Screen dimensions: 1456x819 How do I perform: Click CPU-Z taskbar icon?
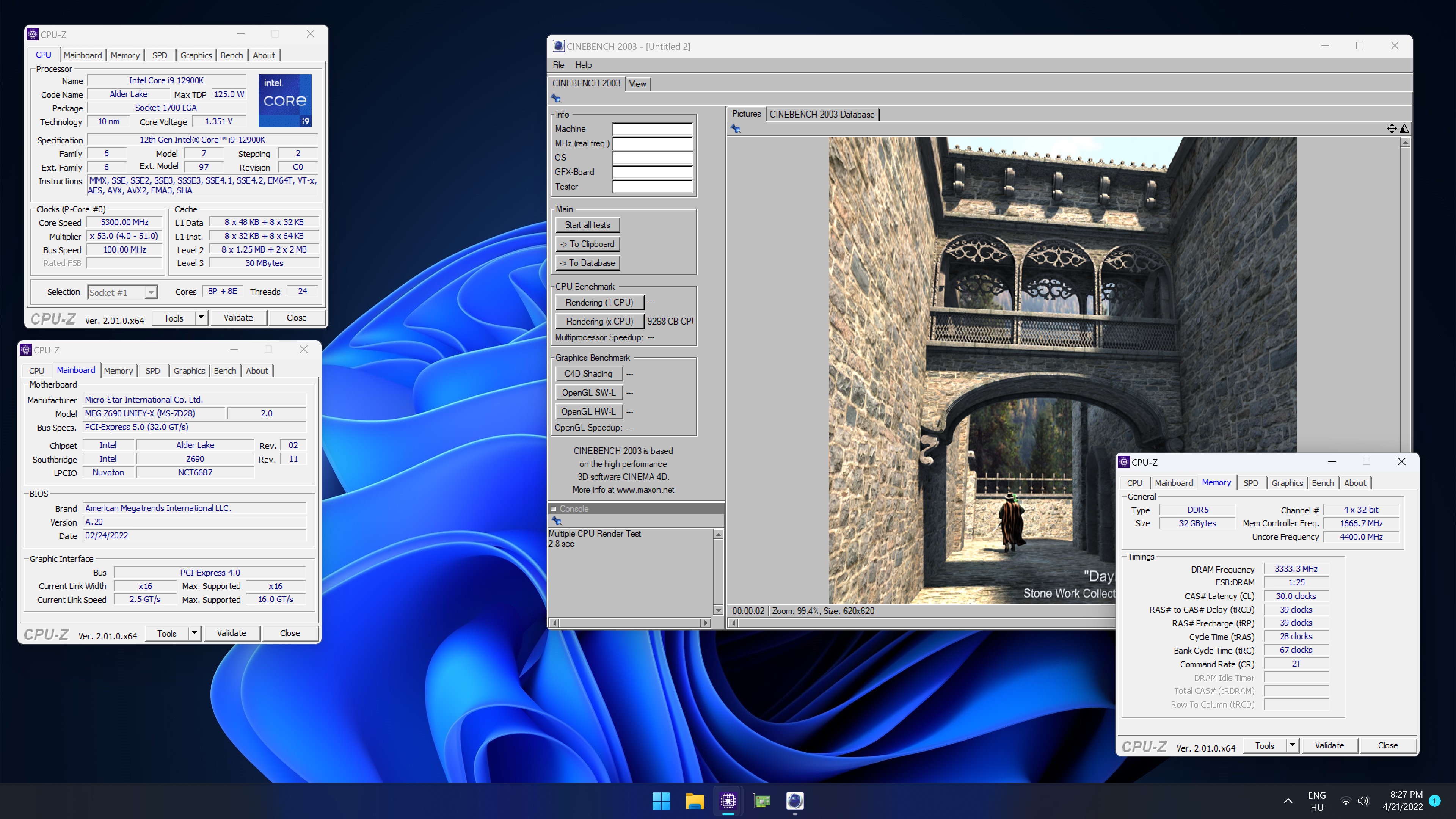[x=728, y=800]
